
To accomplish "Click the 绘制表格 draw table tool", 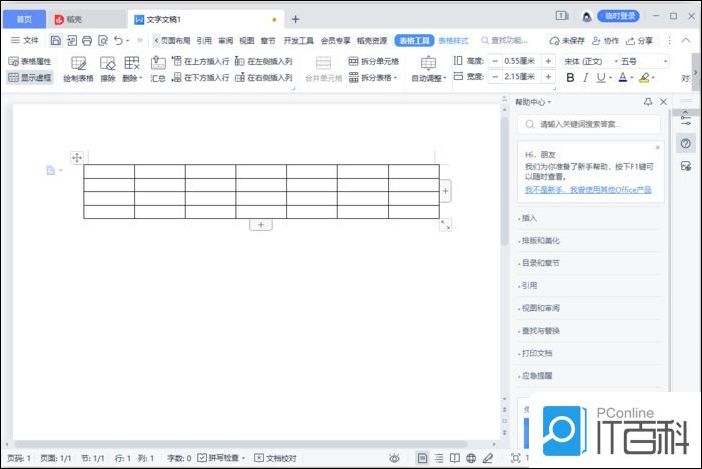I will [78, 68].
